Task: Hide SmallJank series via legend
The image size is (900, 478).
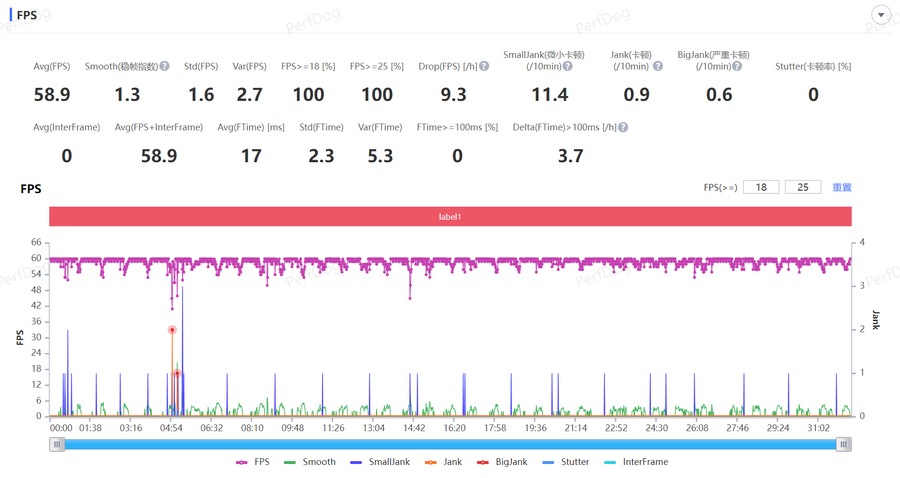Action: coord(379,462)
